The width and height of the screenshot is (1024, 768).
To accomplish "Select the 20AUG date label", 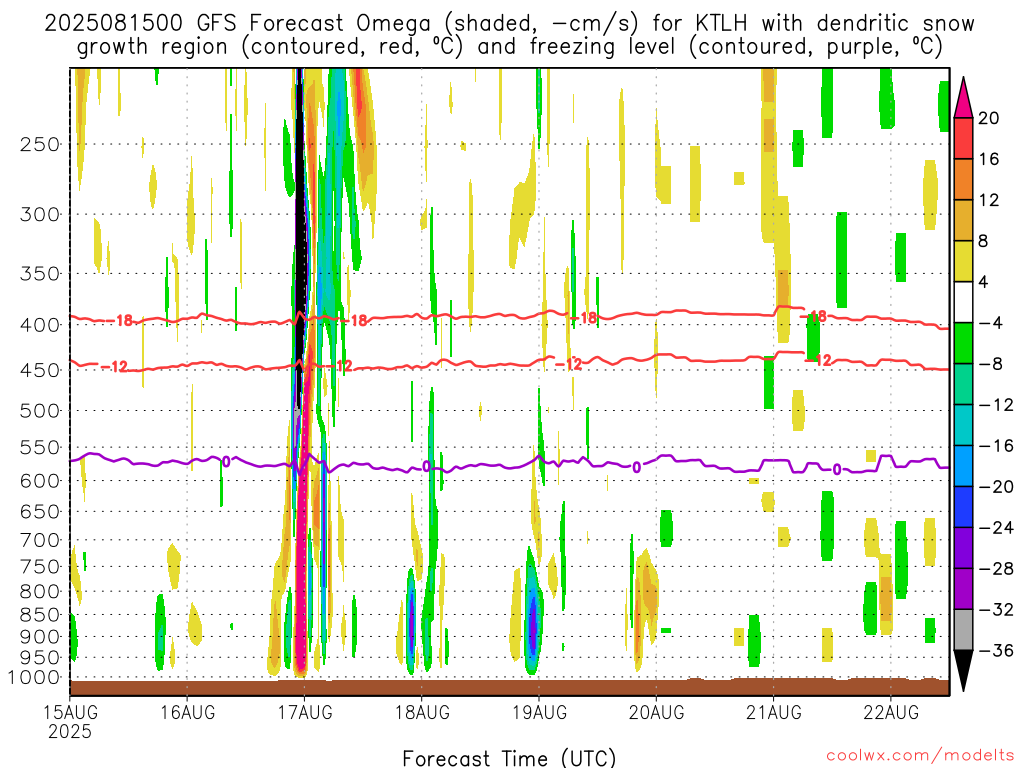I will [656, 711].
